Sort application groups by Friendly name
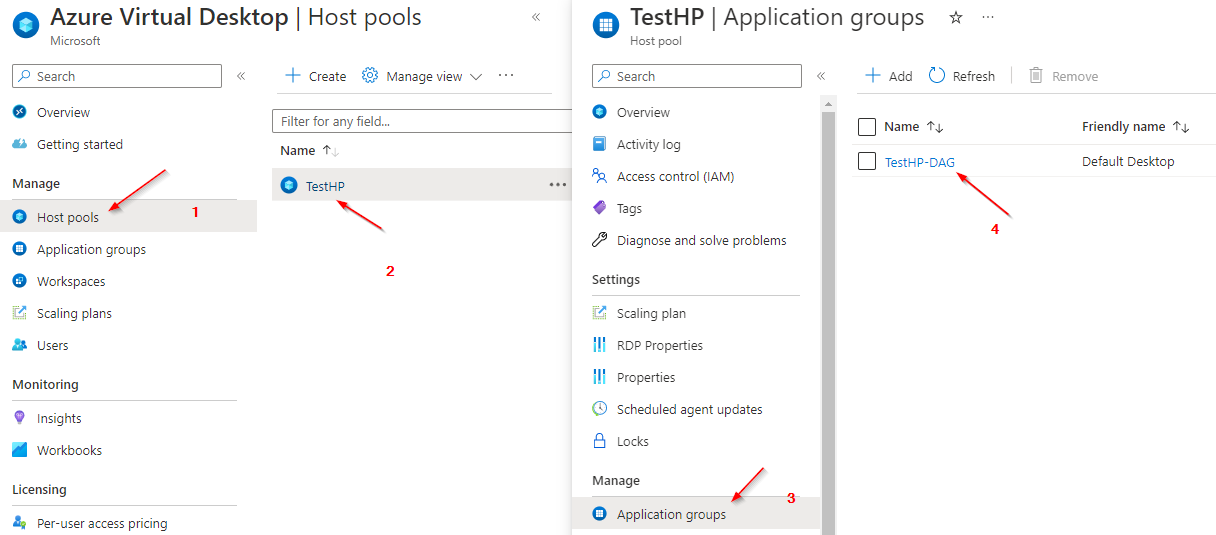Image resolution: width=1216 pixels, height=535 pixels. point(1135,127)
